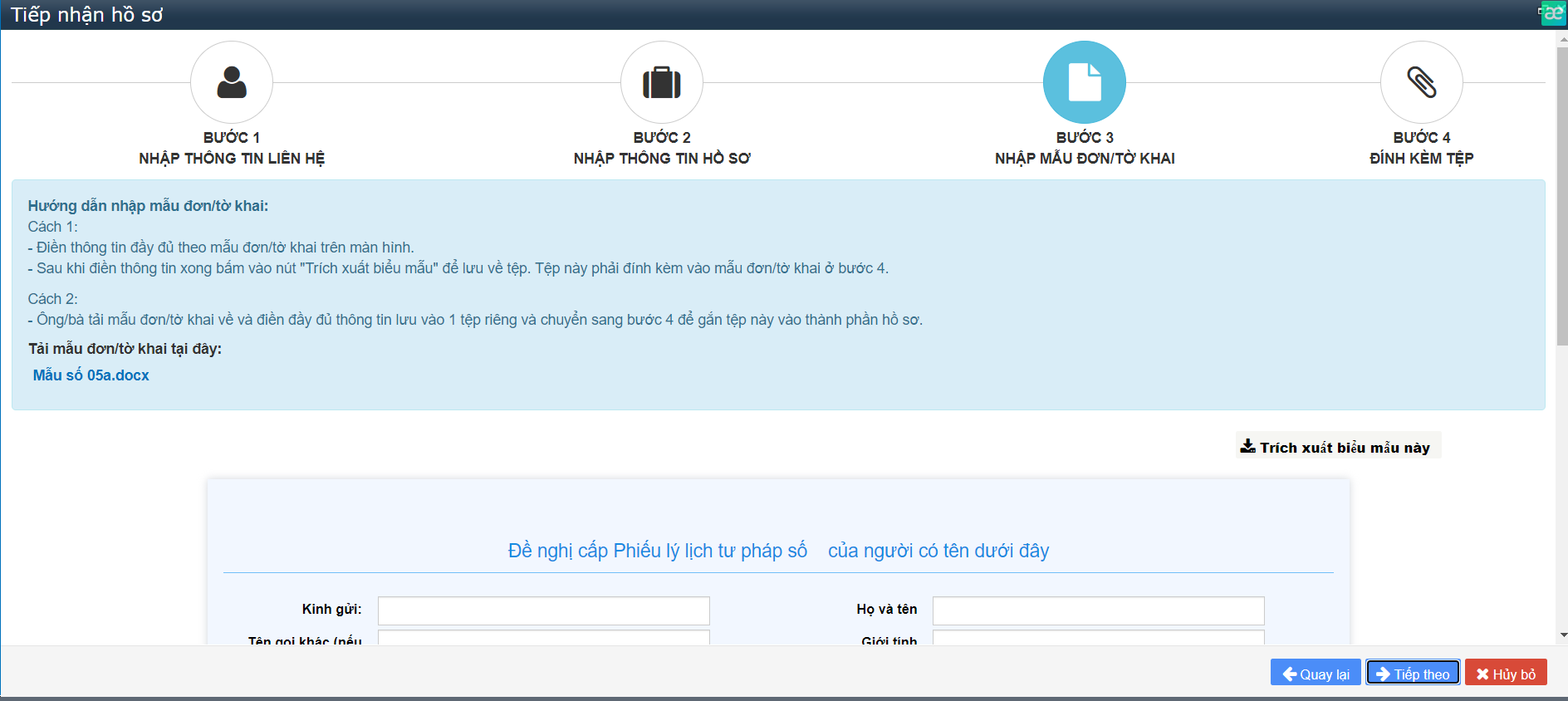
Task: Select the highlighted document icon for step 3
Action: [x=1085, y=82]
